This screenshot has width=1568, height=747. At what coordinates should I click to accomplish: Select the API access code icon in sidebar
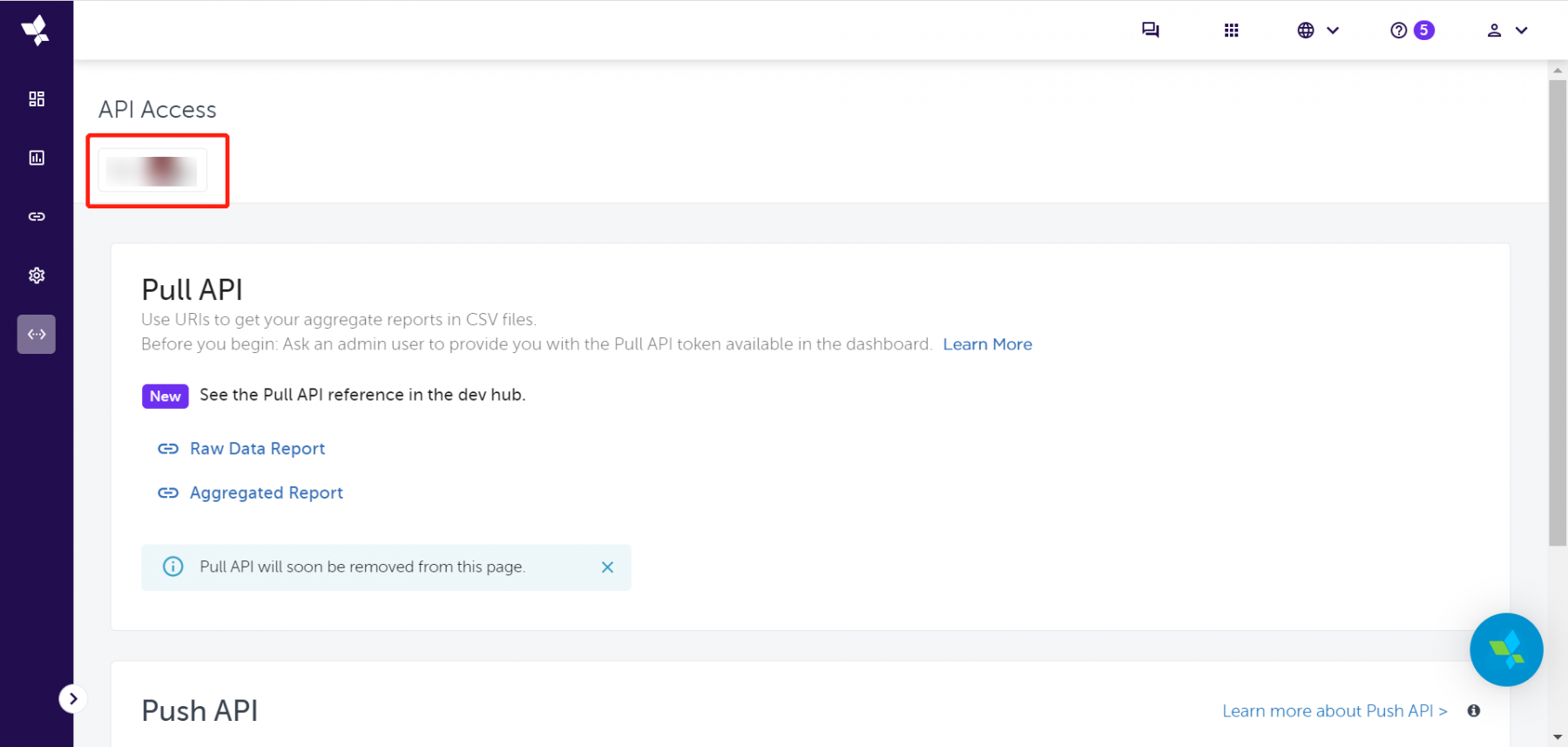pyautogui.click(x=37, y=334)
